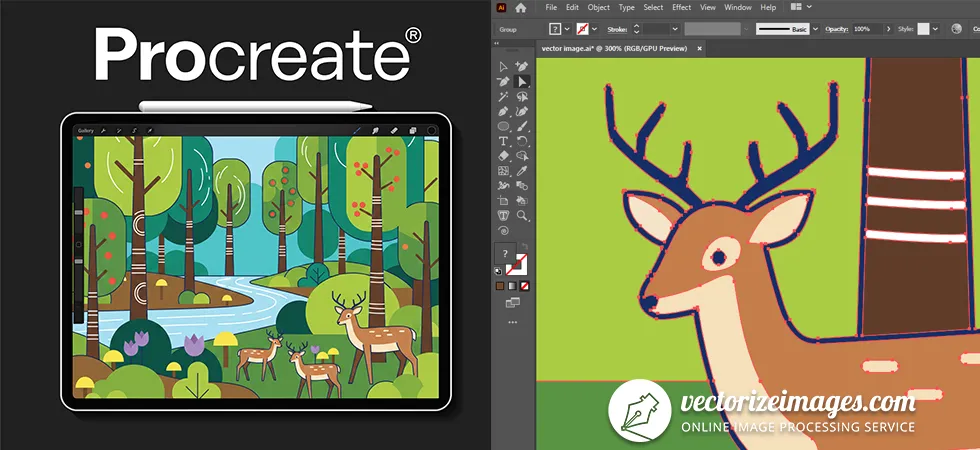
Task: Open stroke weight dropdown
Action: [675, 29]
